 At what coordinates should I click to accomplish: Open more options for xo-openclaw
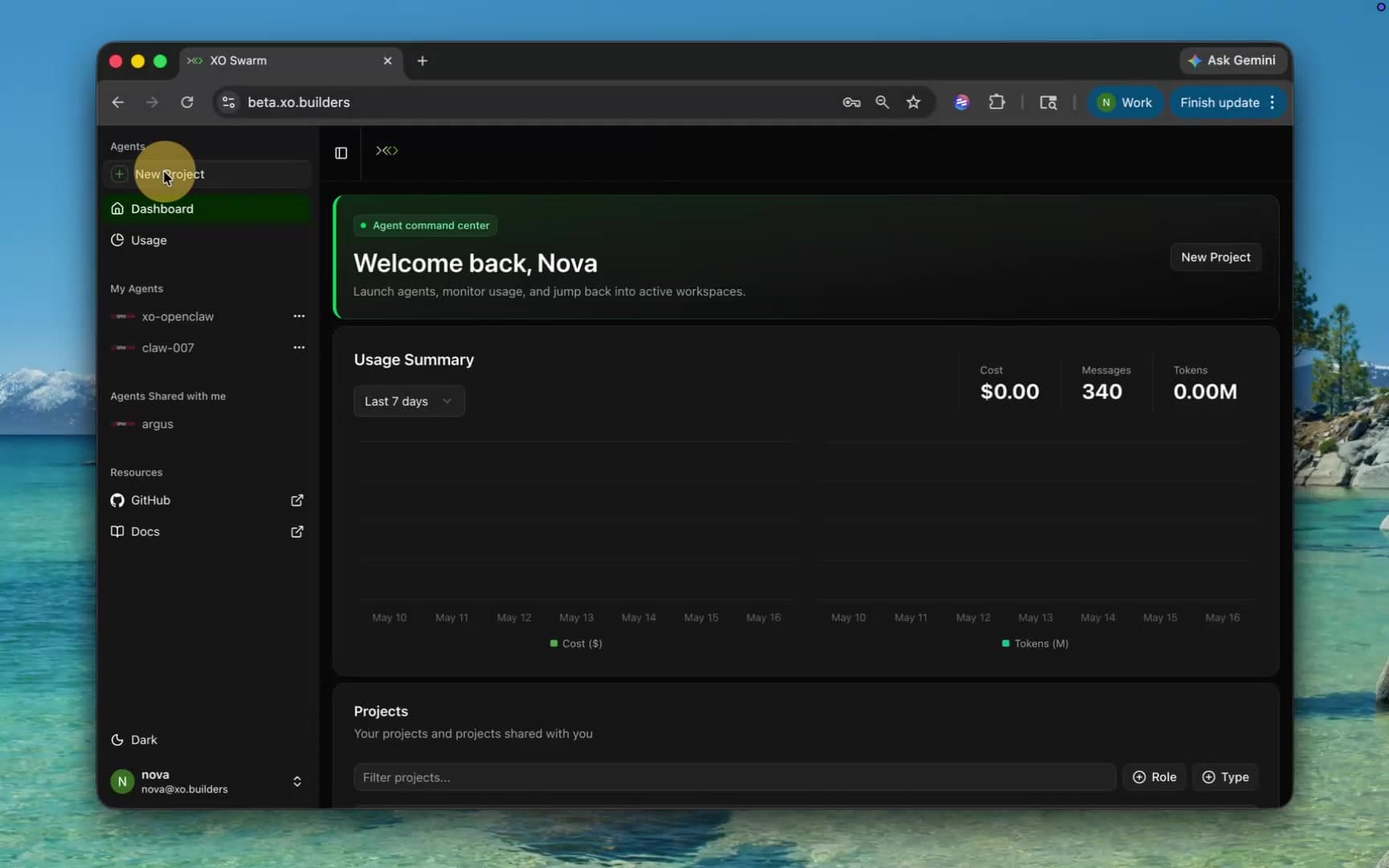pos(299,317)
